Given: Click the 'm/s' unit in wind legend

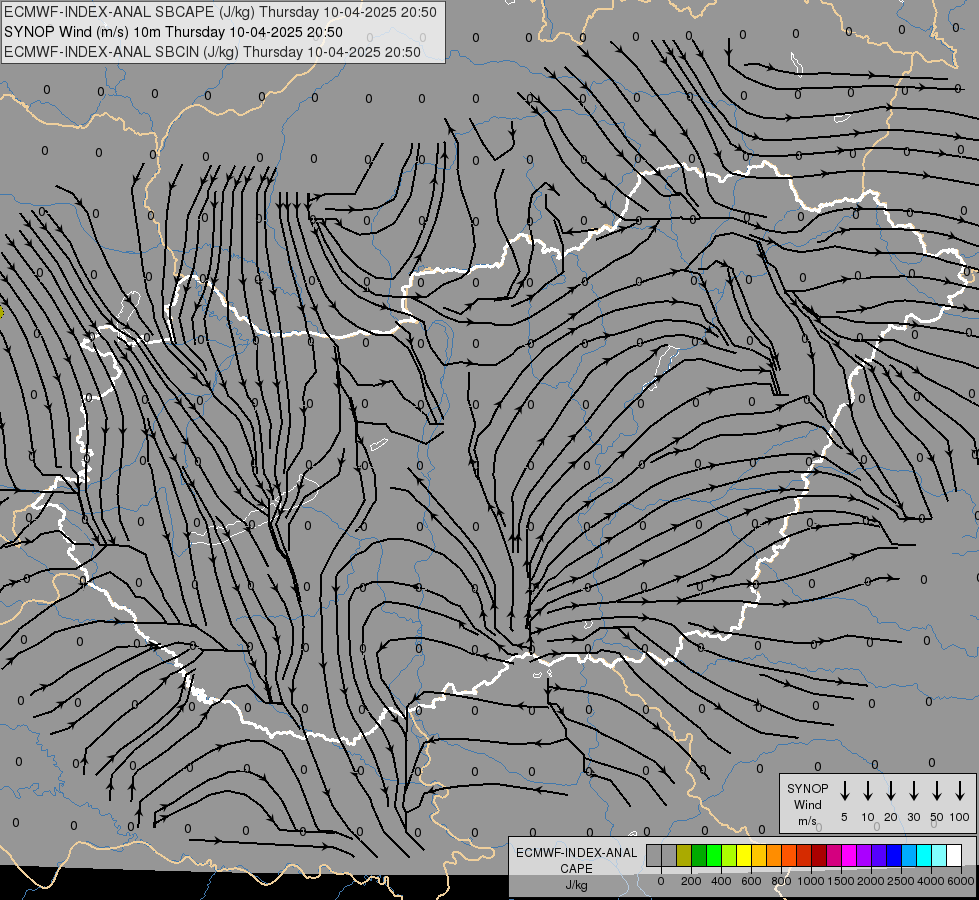Looking at the screenshot, I should point(807,821).
